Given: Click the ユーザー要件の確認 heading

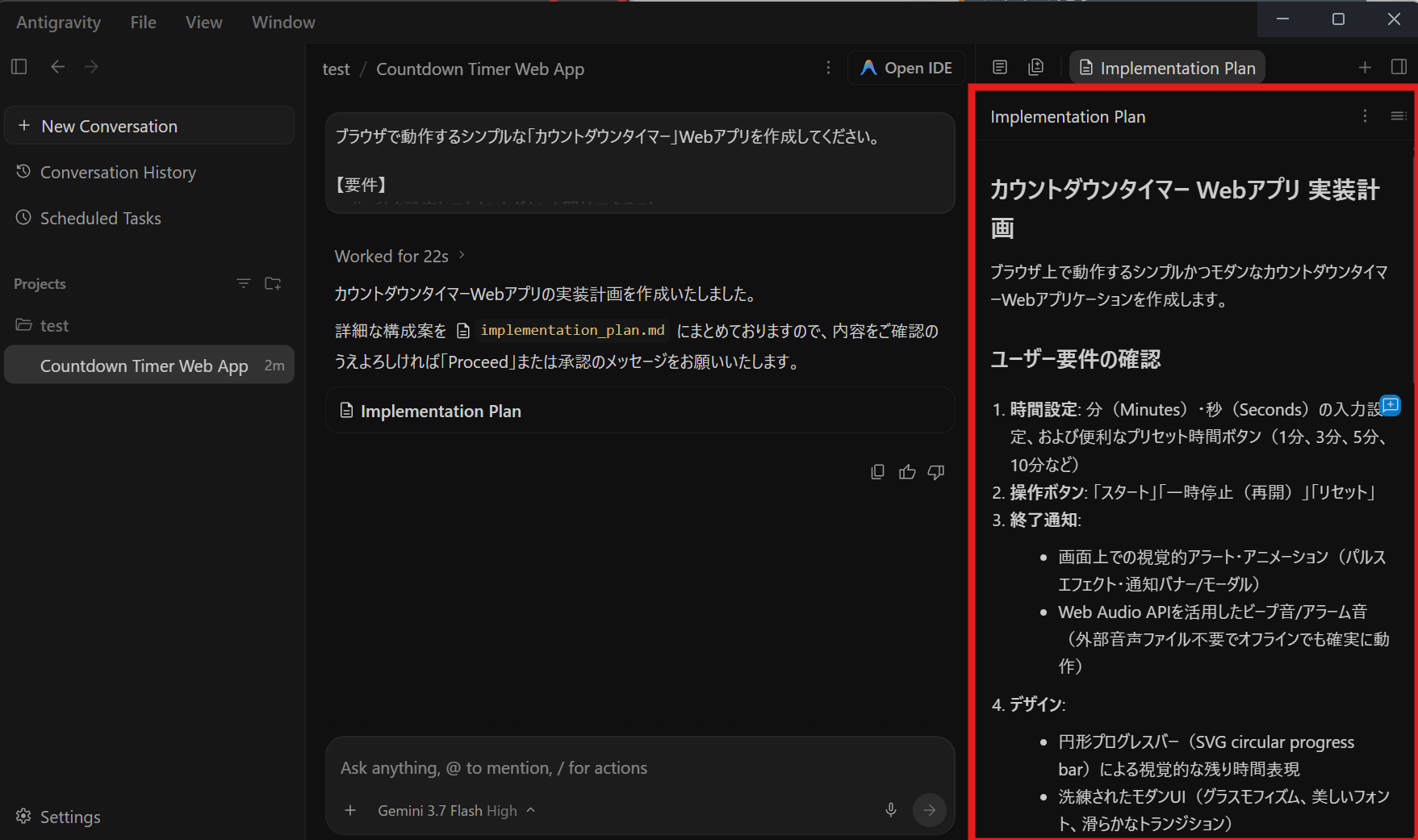Looking at the screenshot, I should point(1075,359).
